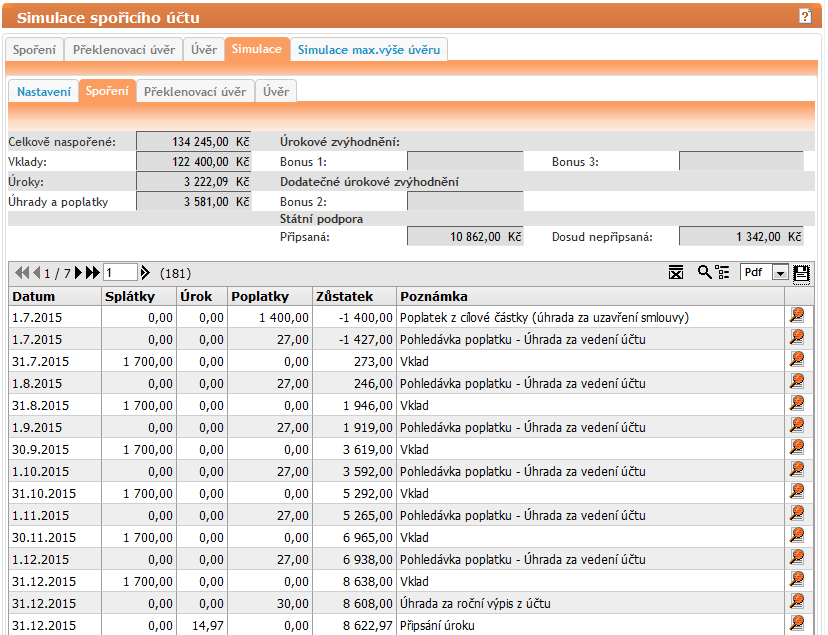Click the 'Připsání úroku' note cell

(x=590, y=625)
